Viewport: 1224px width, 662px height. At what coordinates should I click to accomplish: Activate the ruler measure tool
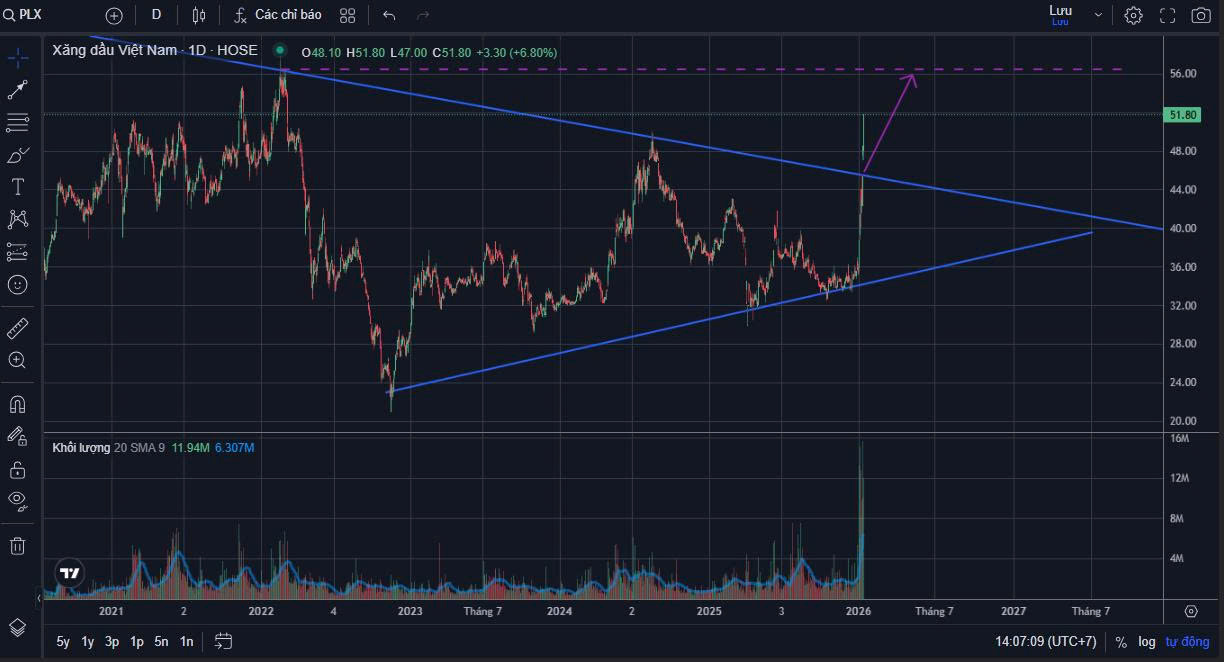tap(17, 328)
